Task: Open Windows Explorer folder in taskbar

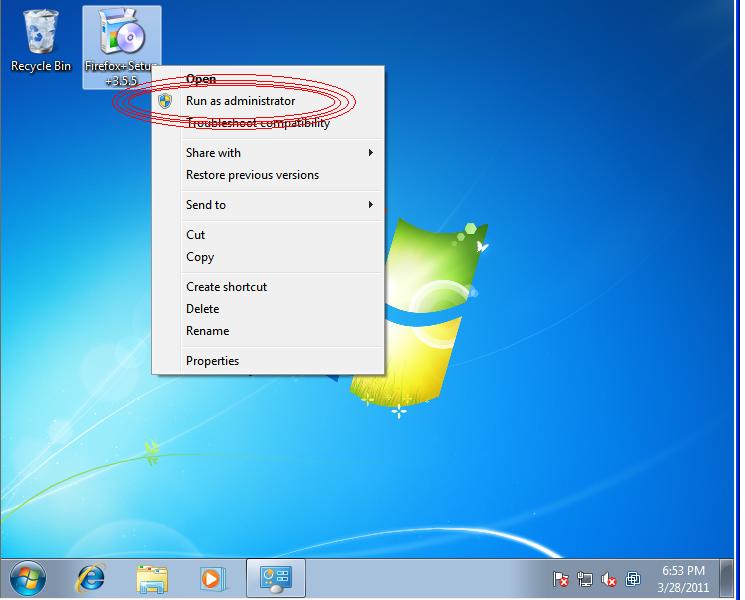Action: point(152,579)
